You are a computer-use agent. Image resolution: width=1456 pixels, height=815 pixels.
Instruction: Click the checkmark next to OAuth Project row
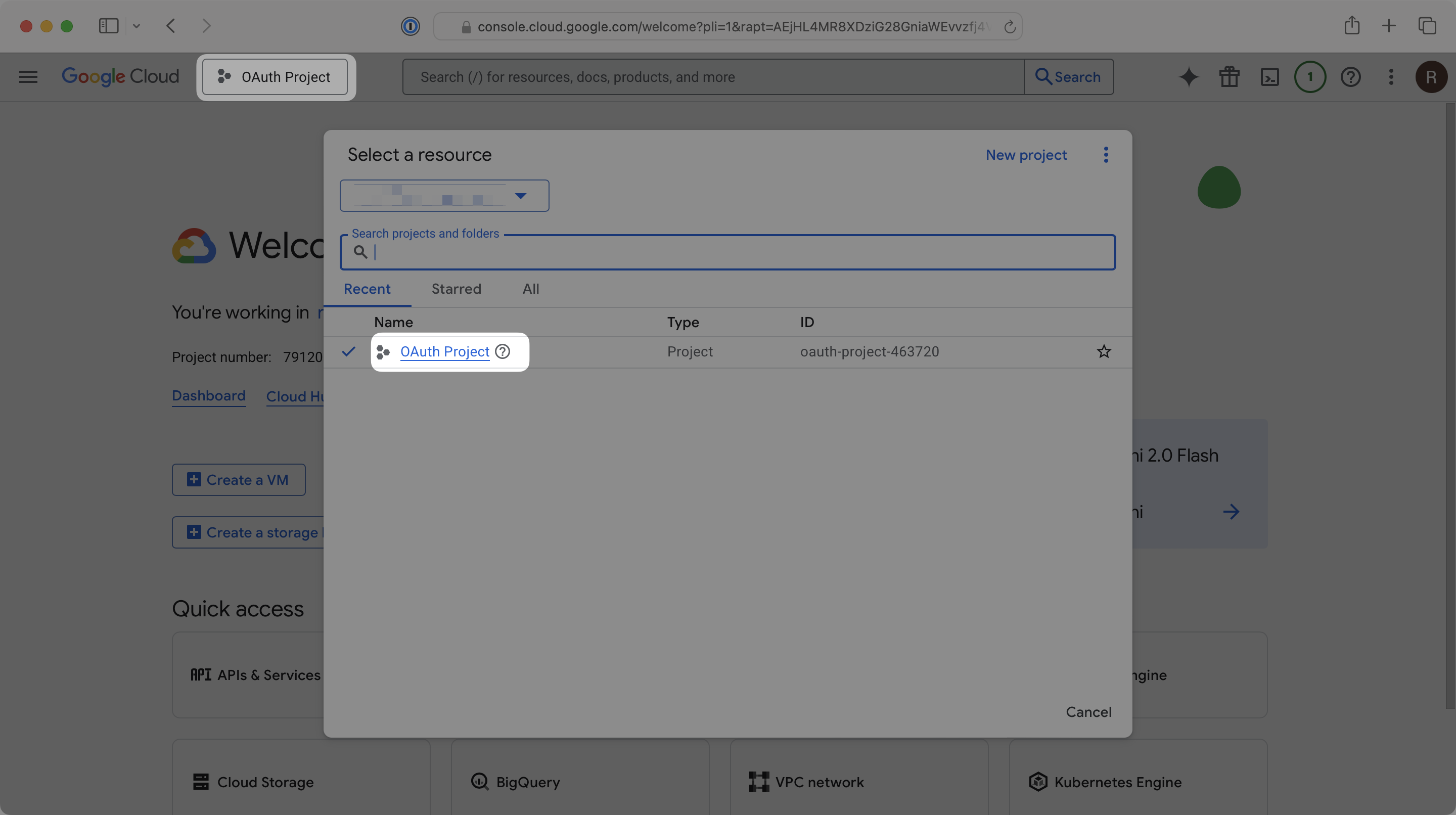point(348,351)
